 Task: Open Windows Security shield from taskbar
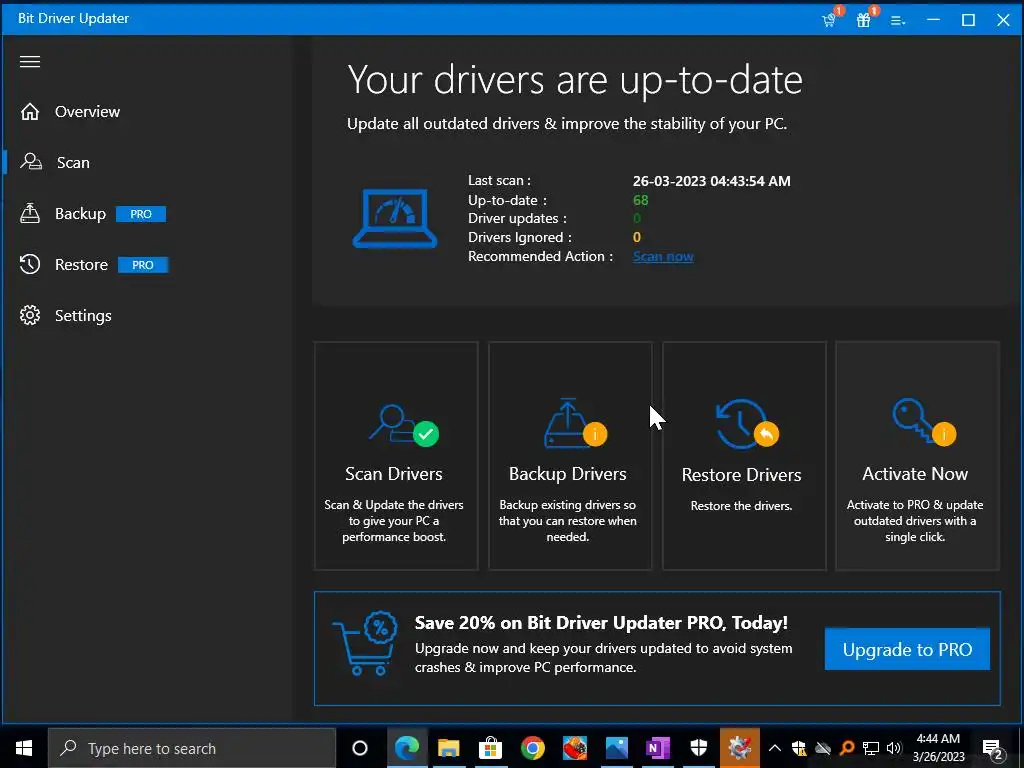(699, 748)
